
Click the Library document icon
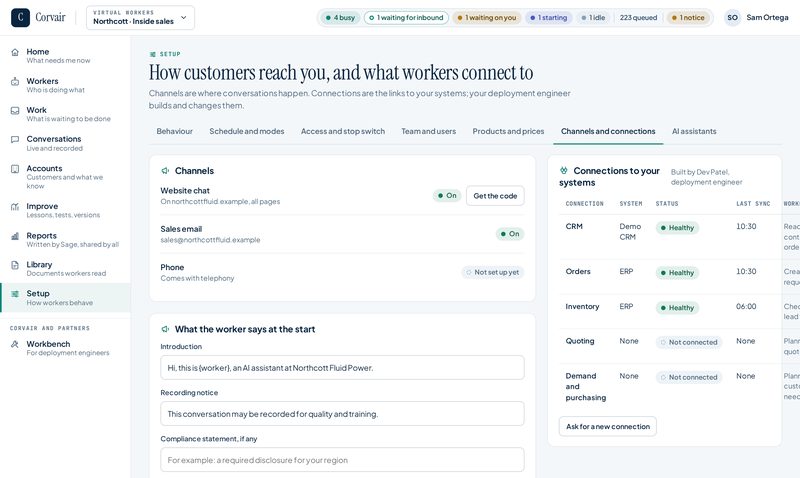pyautogui.click(x=15, y=265)
